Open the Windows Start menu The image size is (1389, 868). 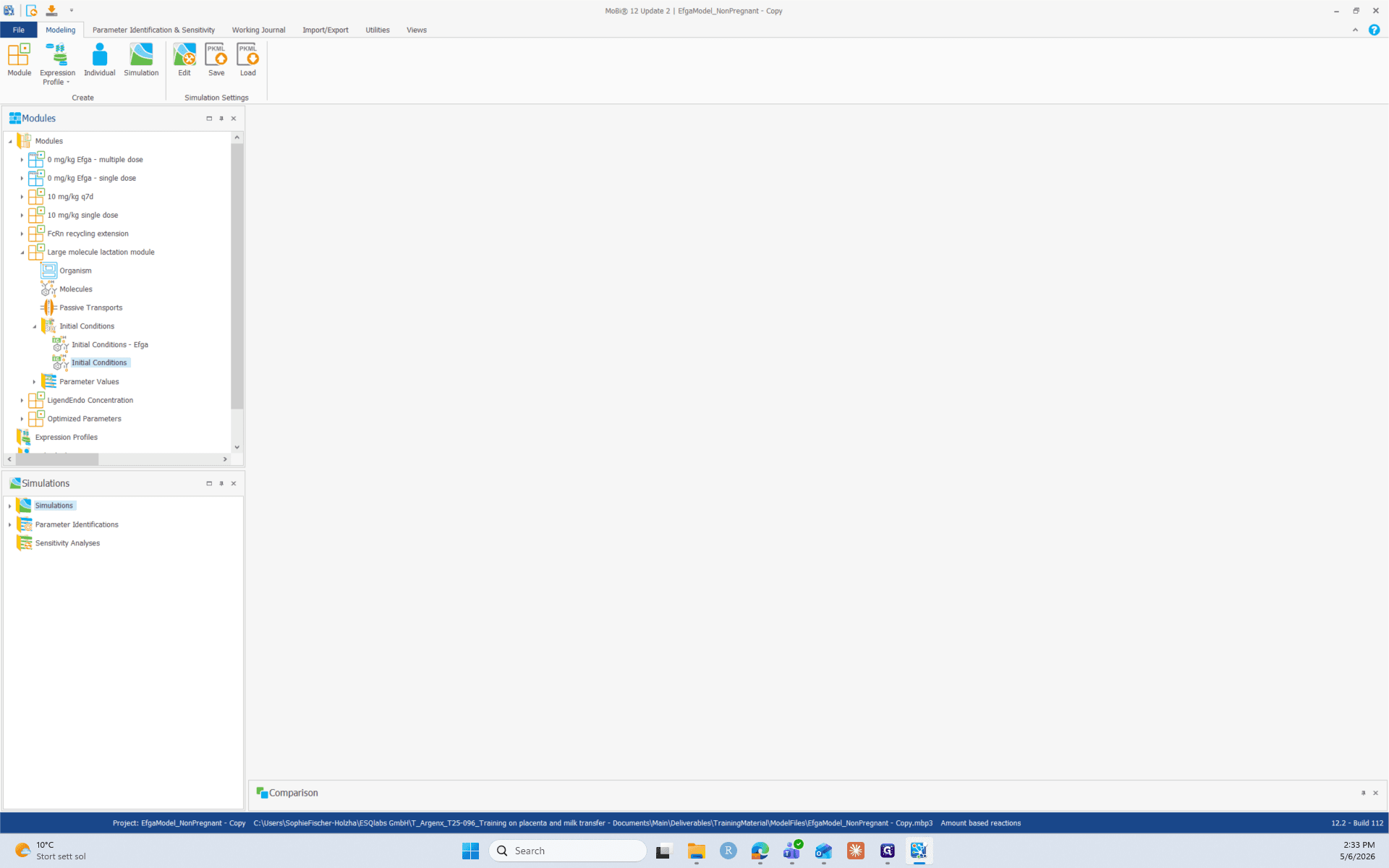[x=470, y=851]
